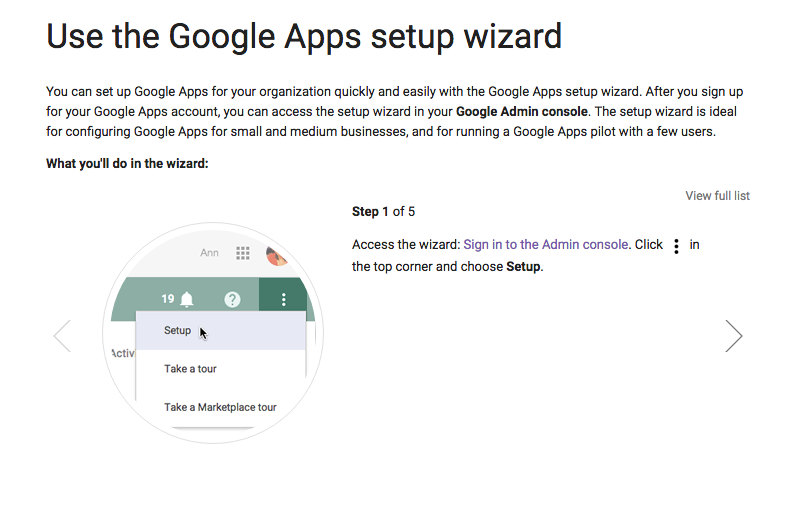Click the What you'll do in the wizard heading

(127, 164)
